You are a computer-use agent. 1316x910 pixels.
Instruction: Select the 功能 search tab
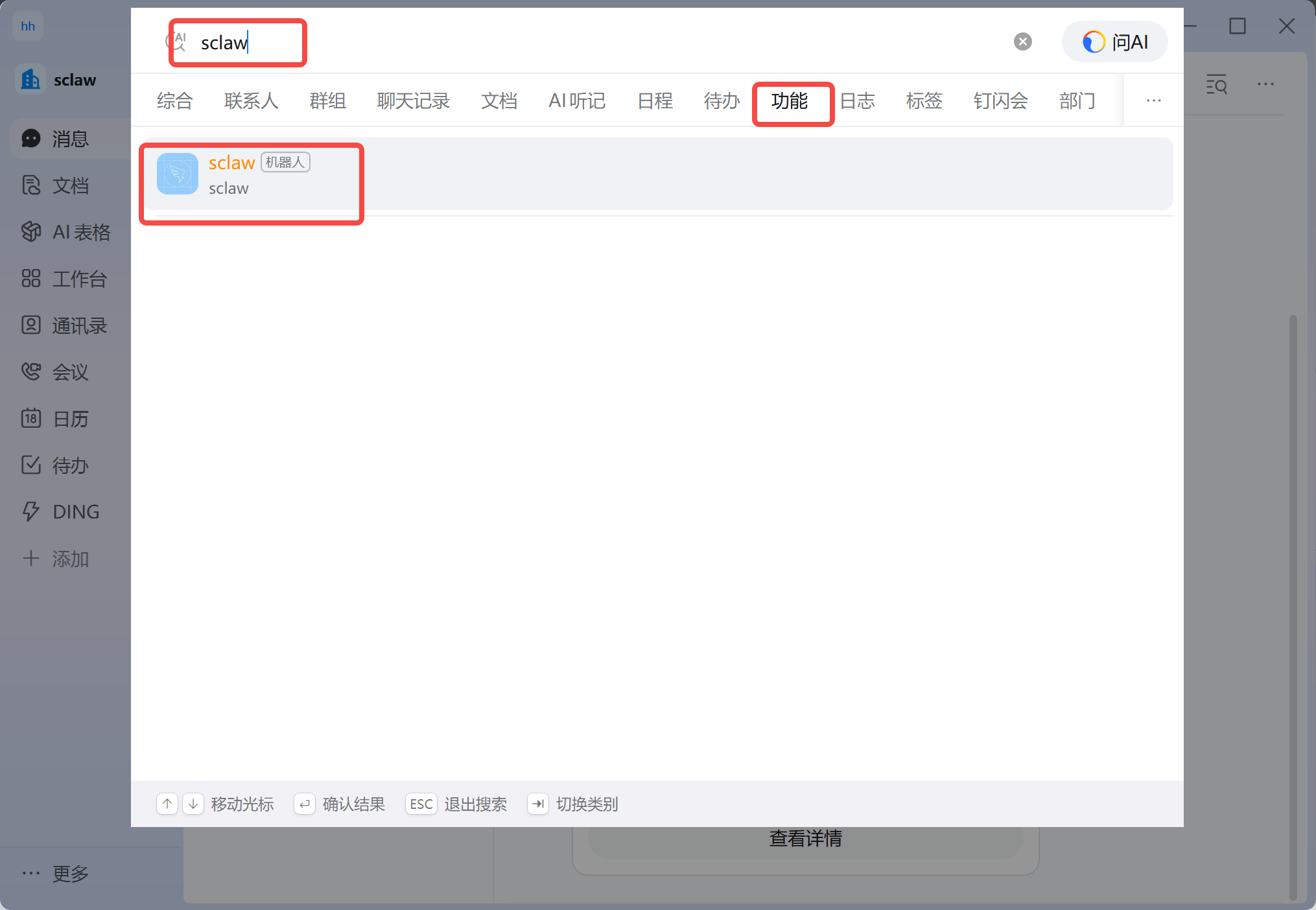tap(789, 101)
